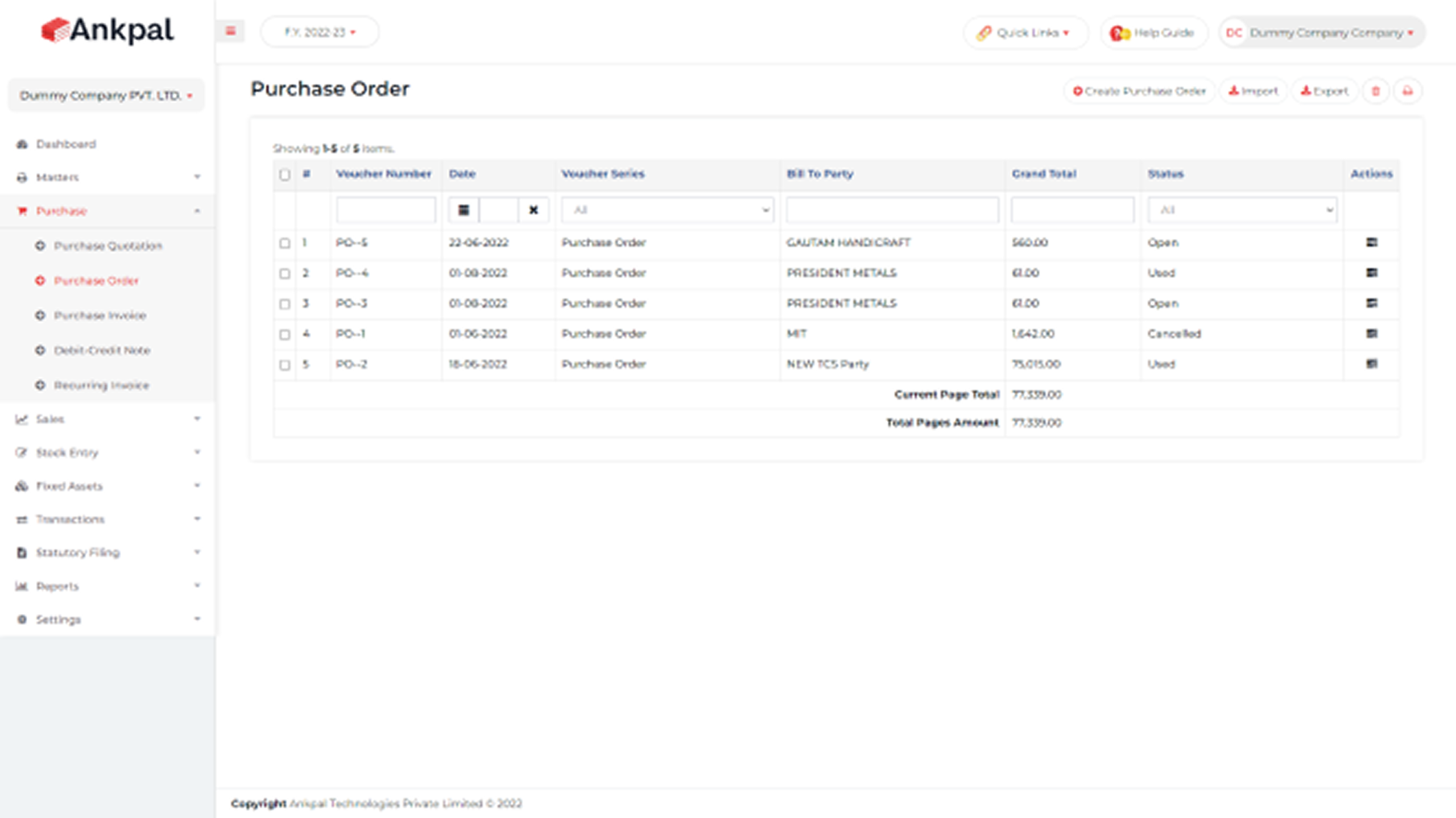Open the actions icon for PO--5 row
1456x818 pixels.
point(1371,243)
